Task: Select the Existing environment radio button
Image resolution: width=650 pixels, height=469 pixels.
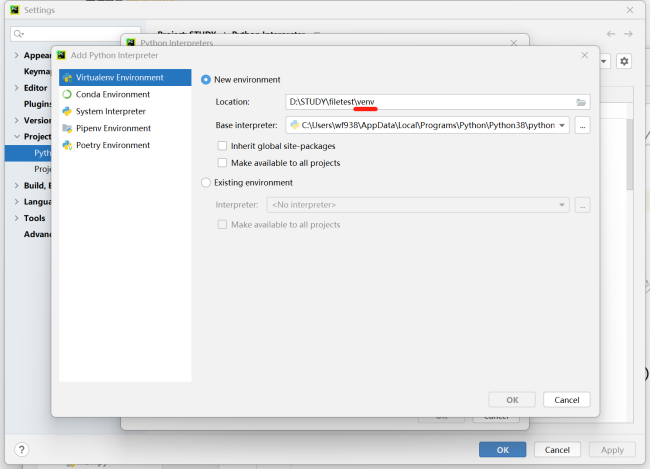Action: [206, 183]
